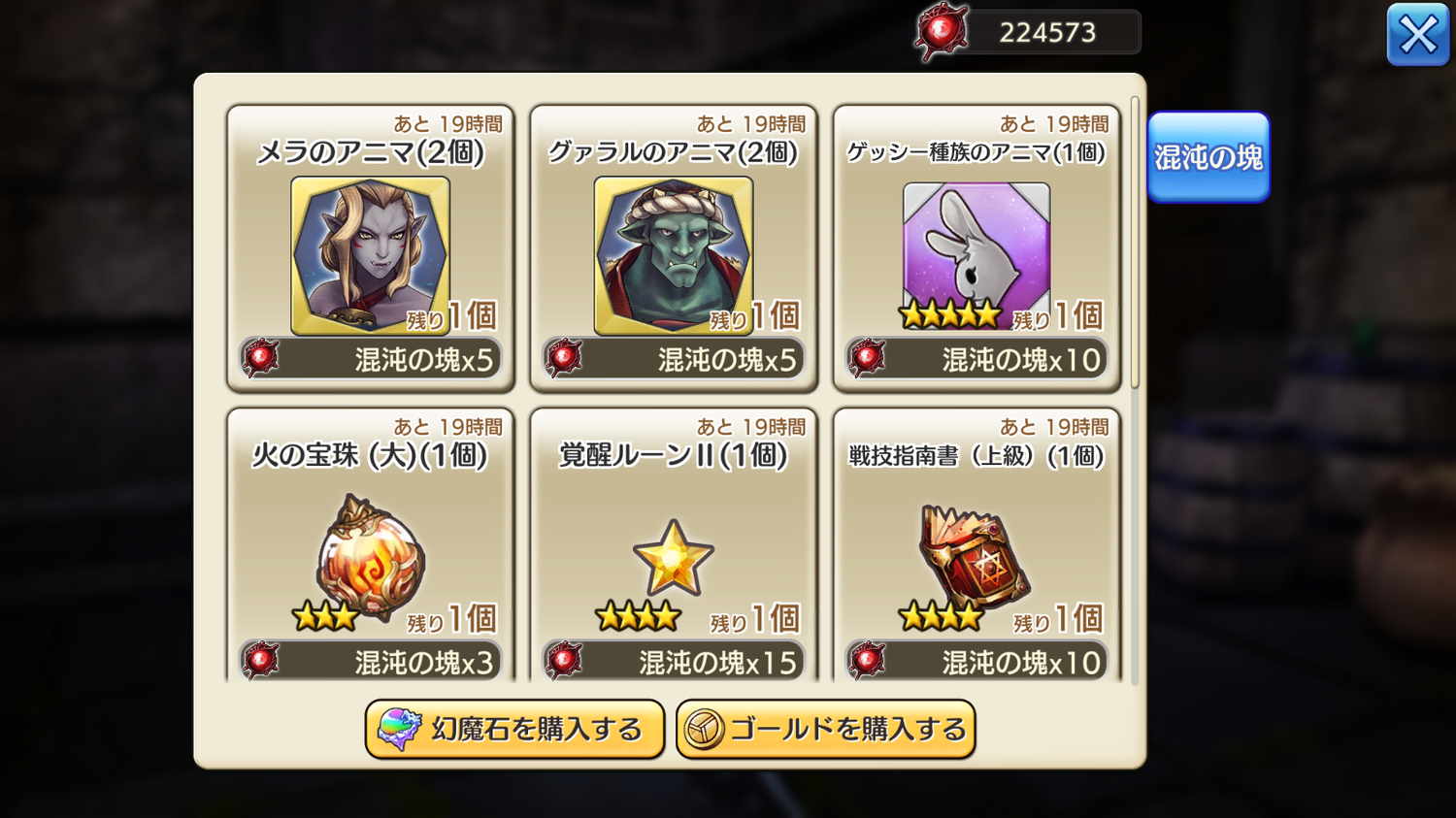Close the shop with the blue X
The height and width of the screenshot is (818, 1456).
pyautogui.click(x=1418, y=35)
